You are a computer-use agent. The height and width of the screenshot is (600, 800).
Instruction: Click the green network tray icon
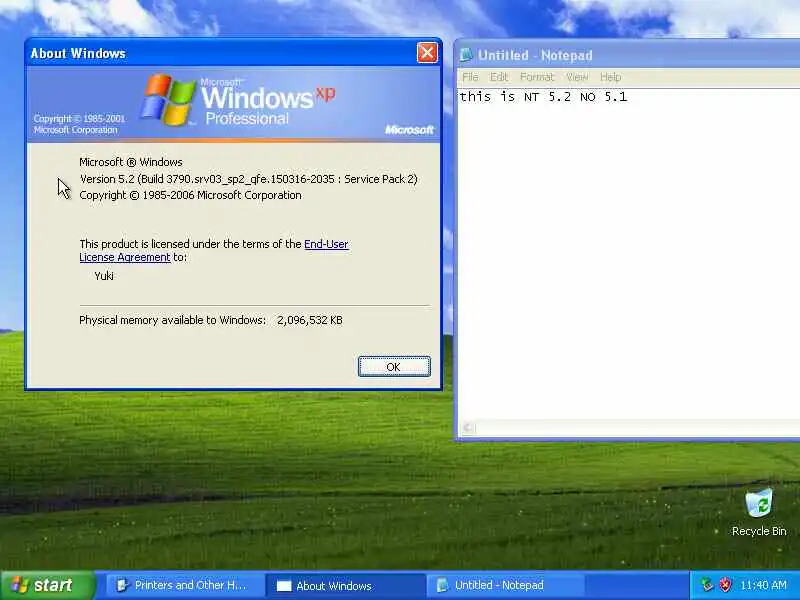pyautogui.click(x=707, y=585)
